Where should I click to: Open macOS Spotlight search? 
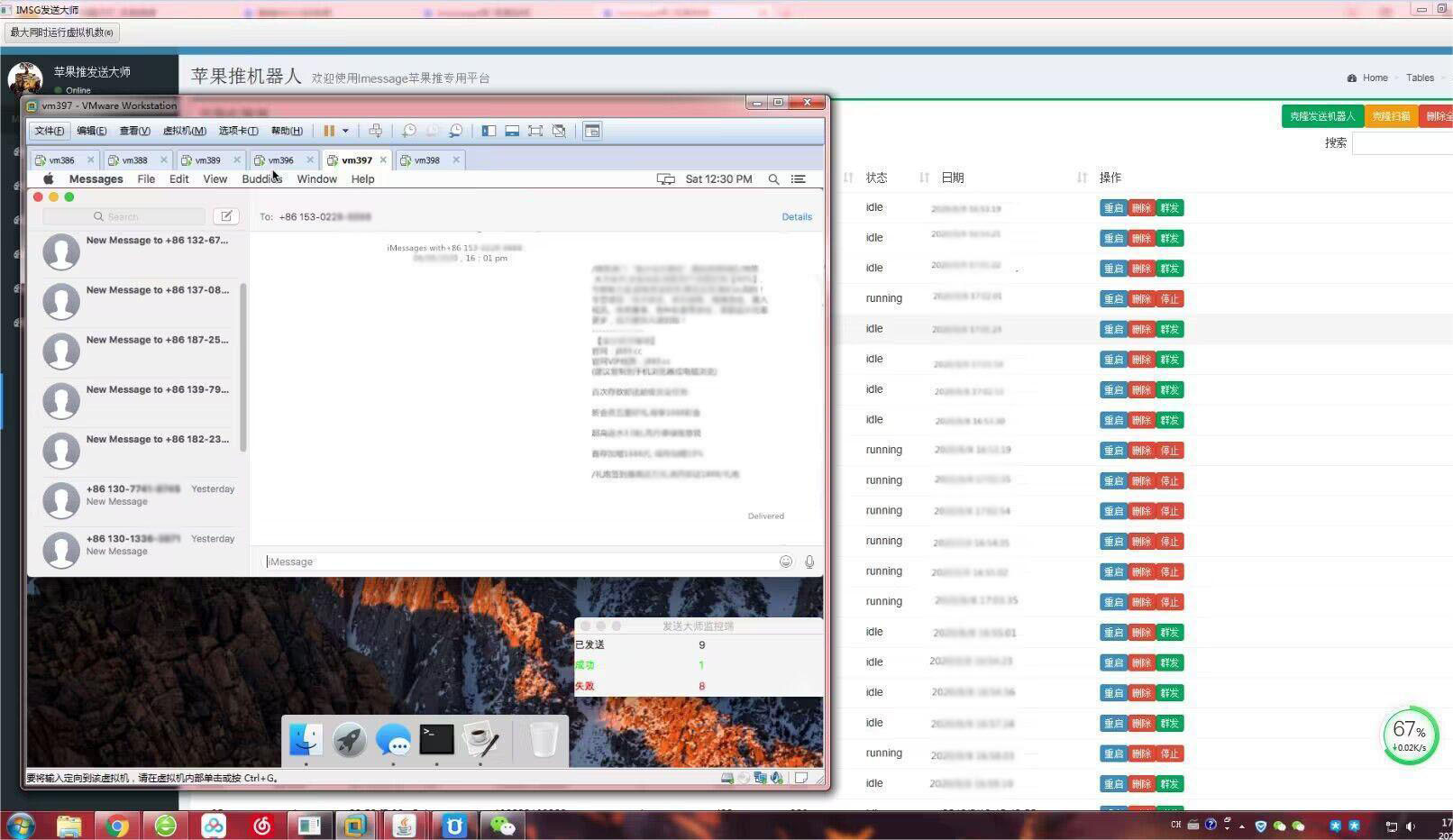(773, 179)
